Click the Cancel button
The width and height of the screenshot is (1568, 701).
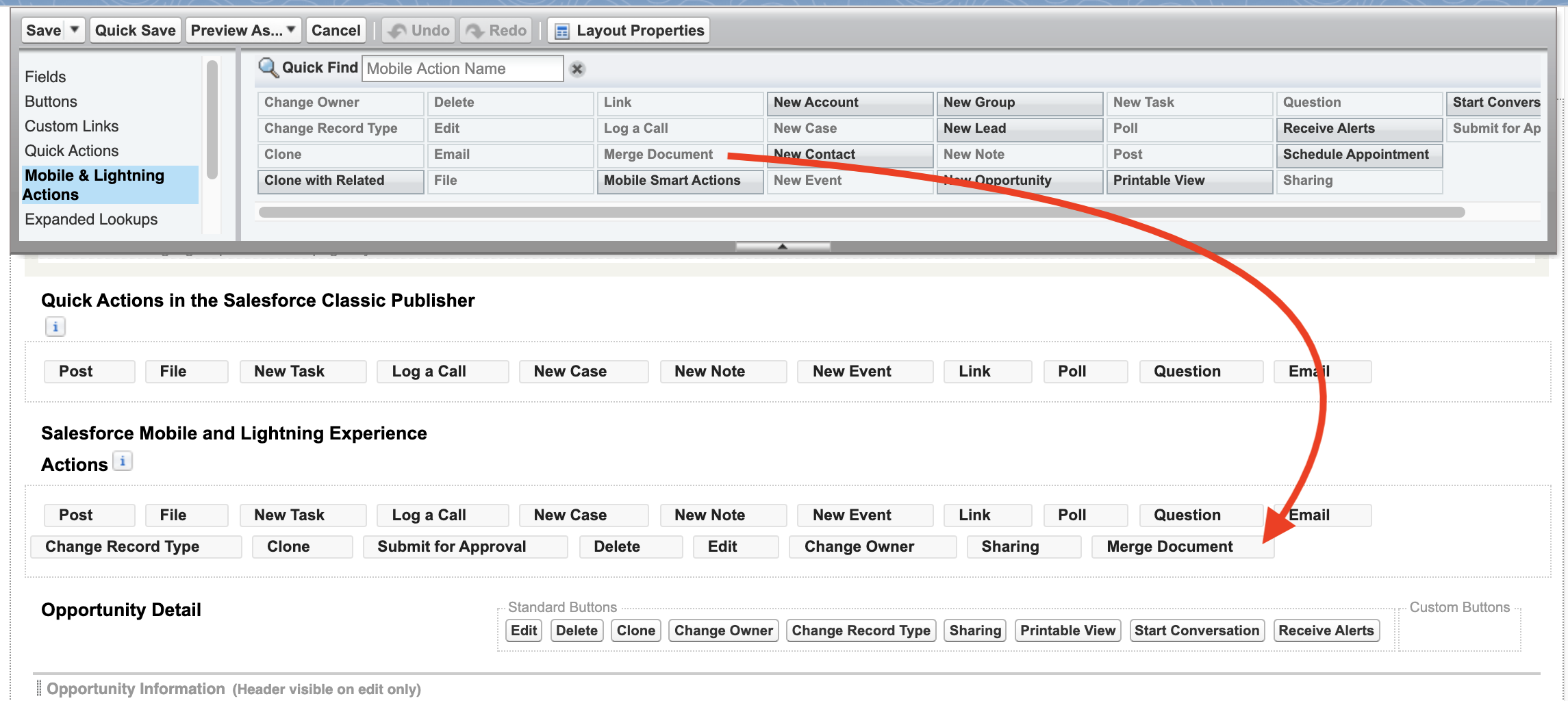point(336,29)
